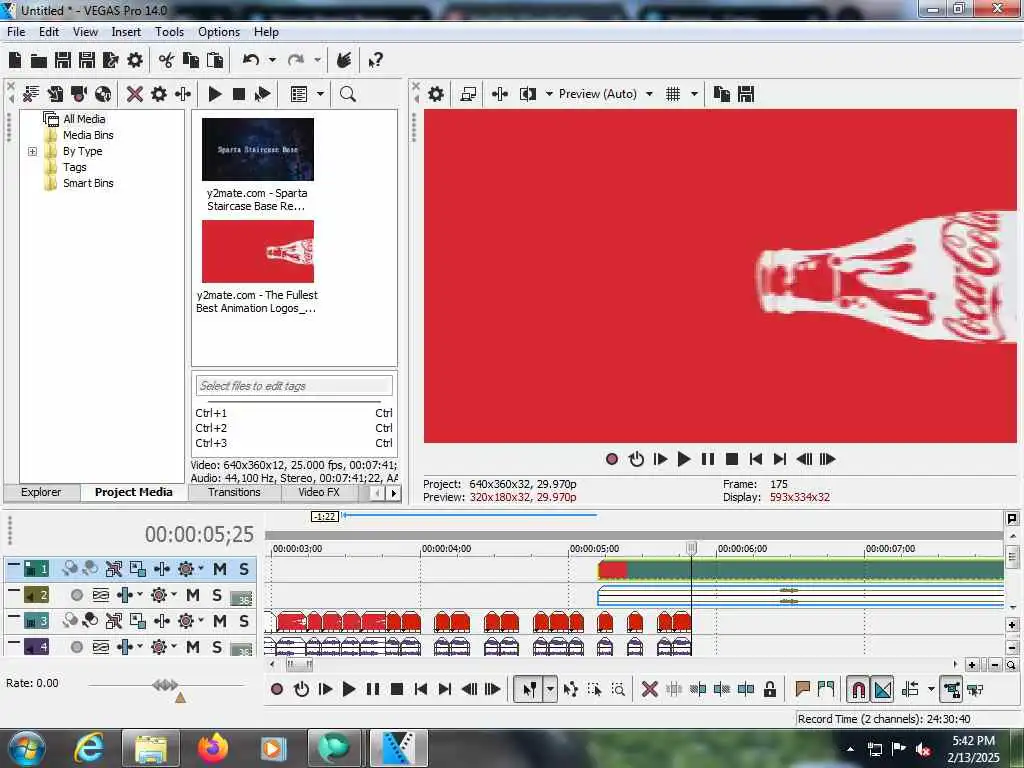This screenshot has height=768, width=1024.
Task: Mute audio track 2 with M button
Action: (x=193, y=595)
